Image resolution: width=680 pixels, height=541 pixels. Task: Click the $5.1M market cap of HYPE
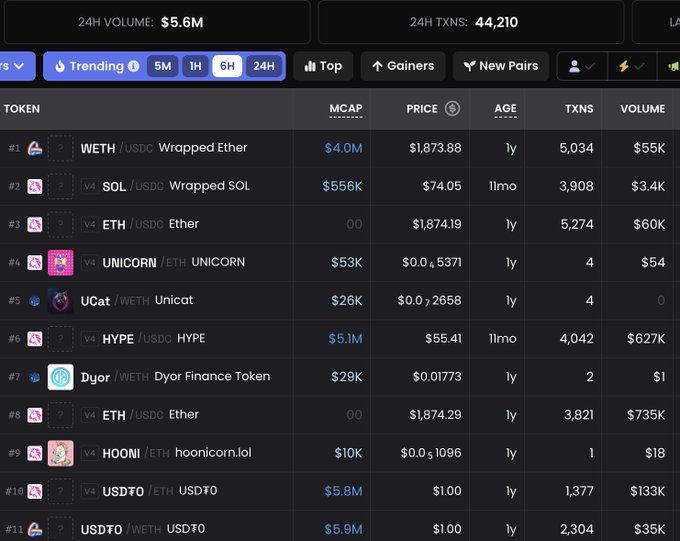pyautogui.click(x=345, y=339)
